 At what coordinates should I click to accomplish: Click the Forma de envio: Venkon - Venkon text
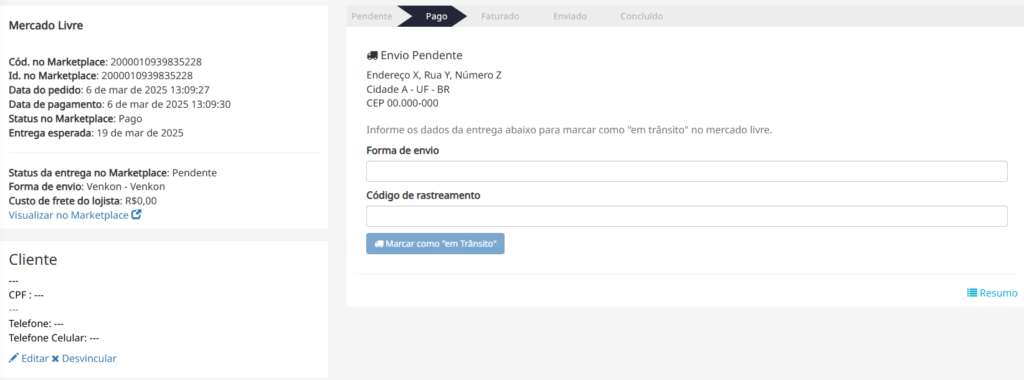[x=87, y=187]
